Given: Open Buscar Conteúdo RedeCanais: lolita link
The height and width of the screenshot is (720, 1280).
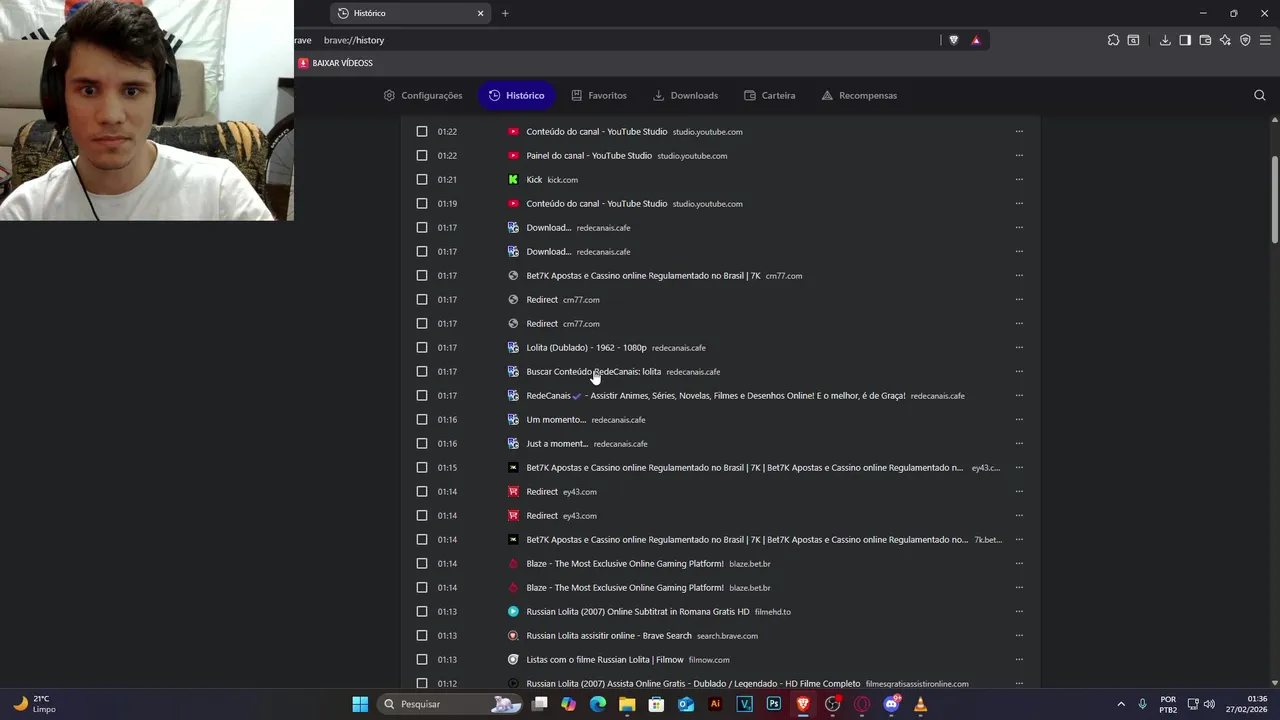Looking at the screenshot, I should tap(593, 372).
